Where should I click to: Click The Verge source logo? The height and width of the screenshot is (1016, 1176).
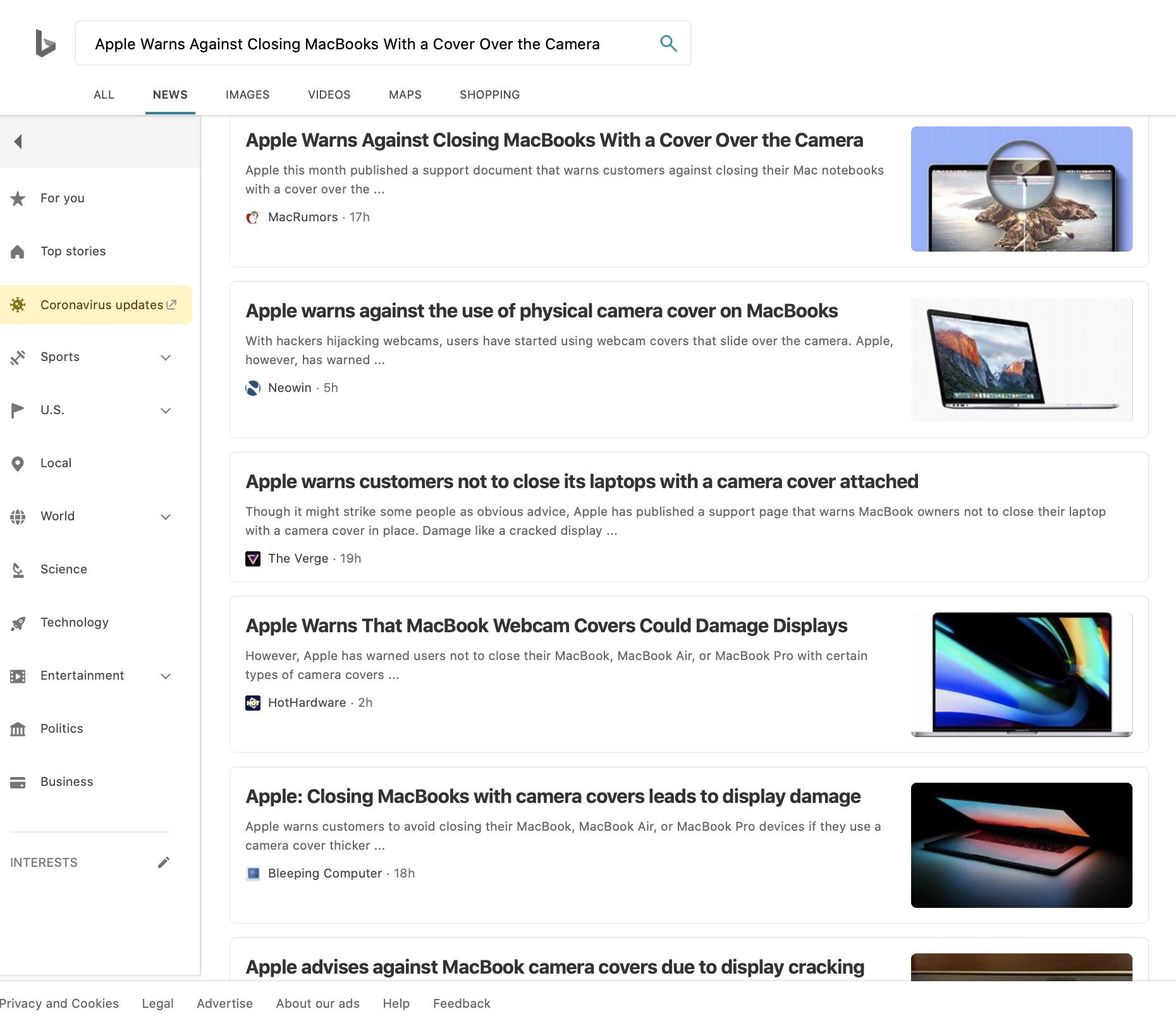coord(253,559)
